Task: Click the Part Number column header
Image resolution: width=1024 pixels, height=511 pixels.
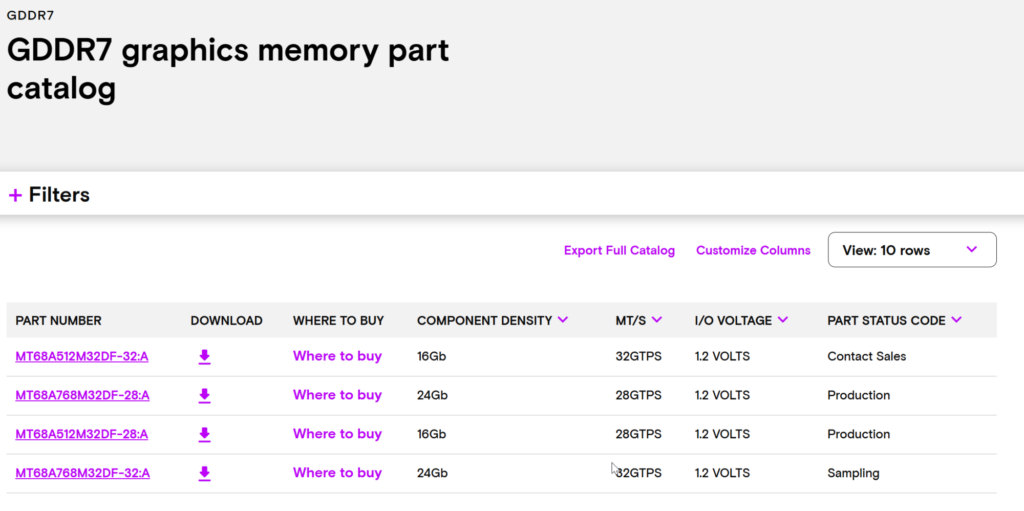Action: click(x=59, y=321)
